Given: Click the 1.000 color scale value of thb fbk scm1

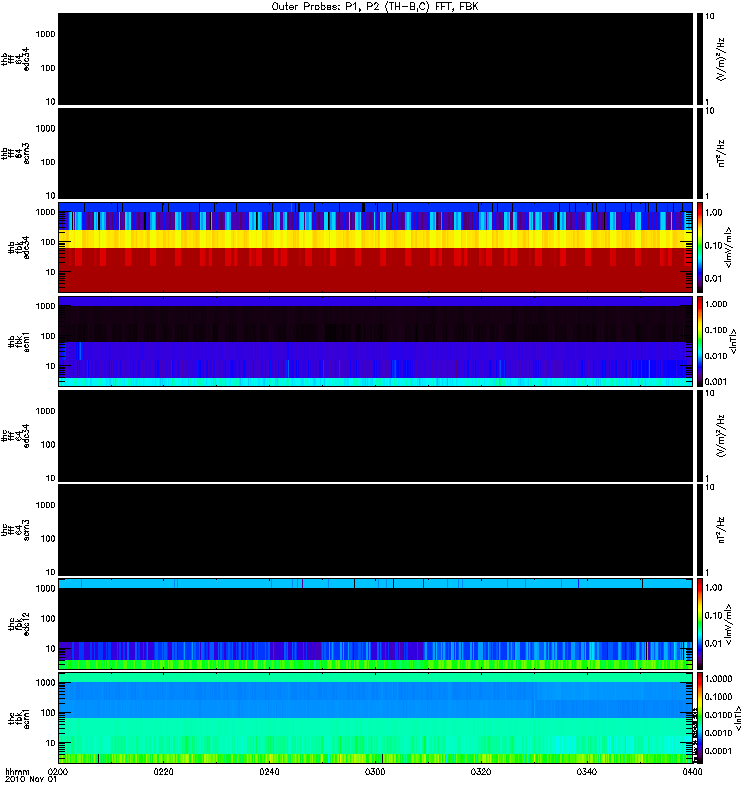Looking at the screenshot, I should pyautogui.click(x=716, y=304).
